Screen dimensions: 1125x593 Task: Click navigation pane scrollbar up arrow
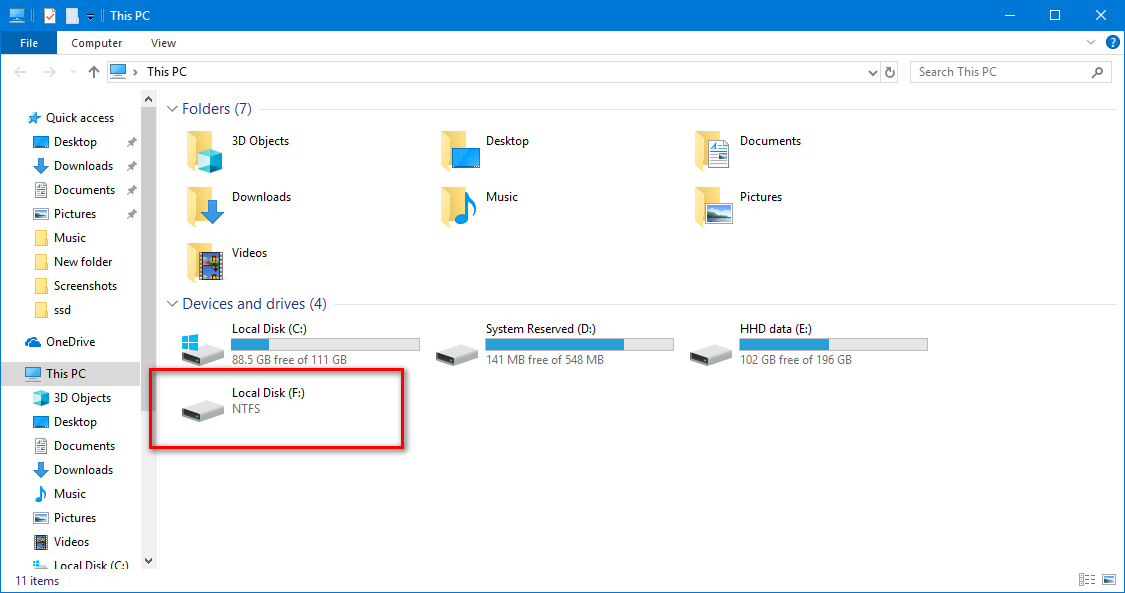coord(149,99)
